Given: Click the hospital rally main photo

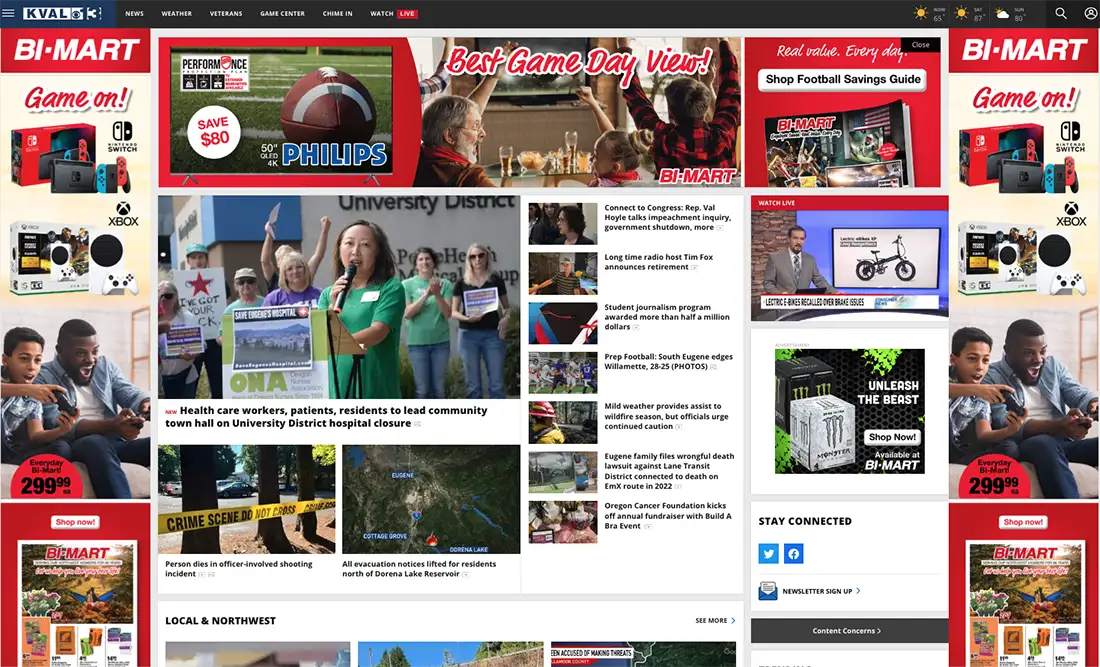Looking at the screenshot, I should click(339, 297).
